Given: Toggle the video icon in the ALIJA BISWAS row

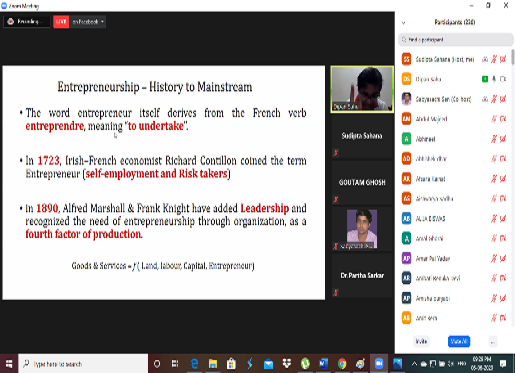Looking at the screenshot, I should click(x=503, y=218).
